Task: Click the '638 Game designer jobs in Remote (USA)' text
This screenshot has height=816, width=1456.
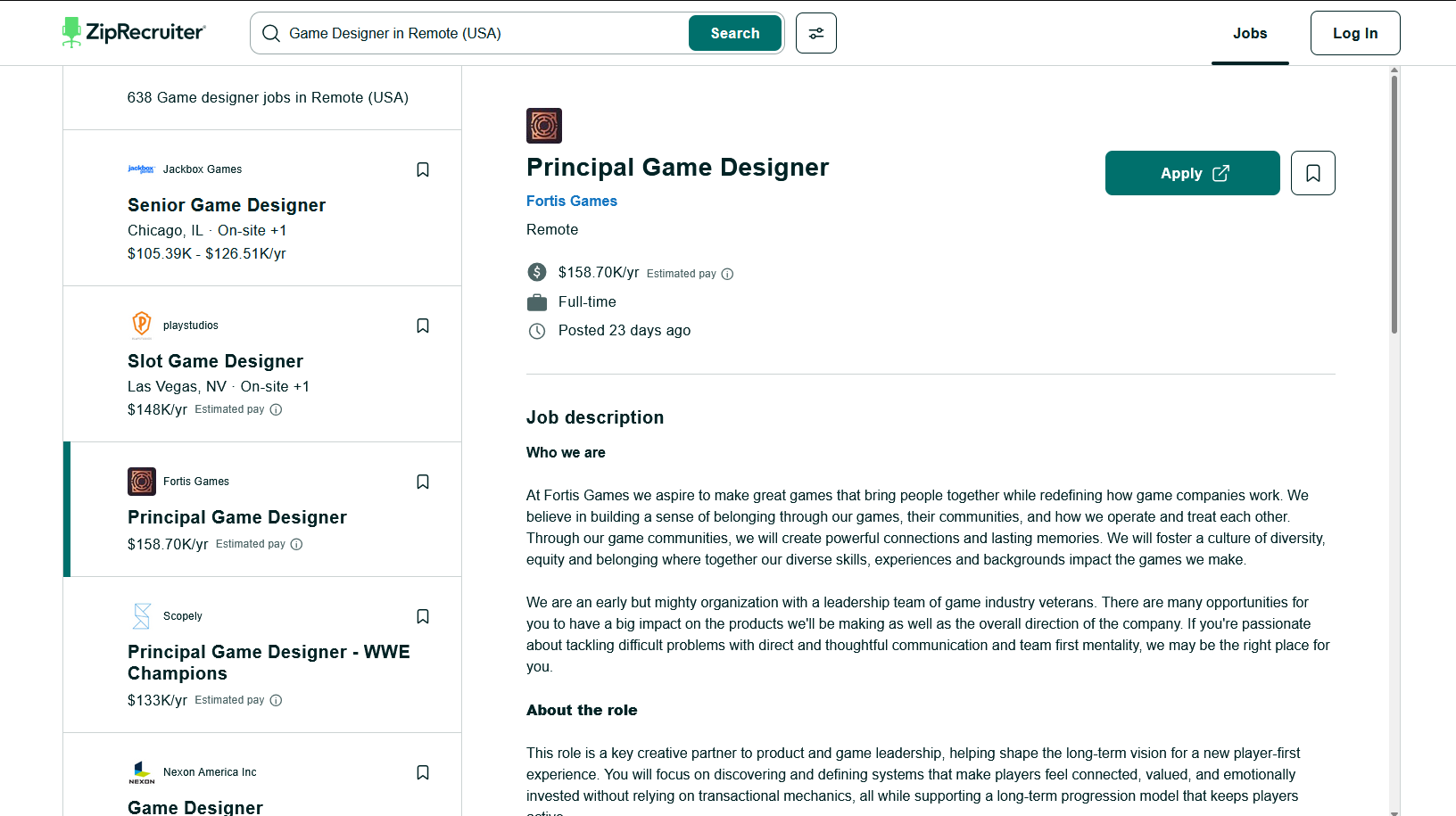Action: pyautogui.click(x=268, y=97)
